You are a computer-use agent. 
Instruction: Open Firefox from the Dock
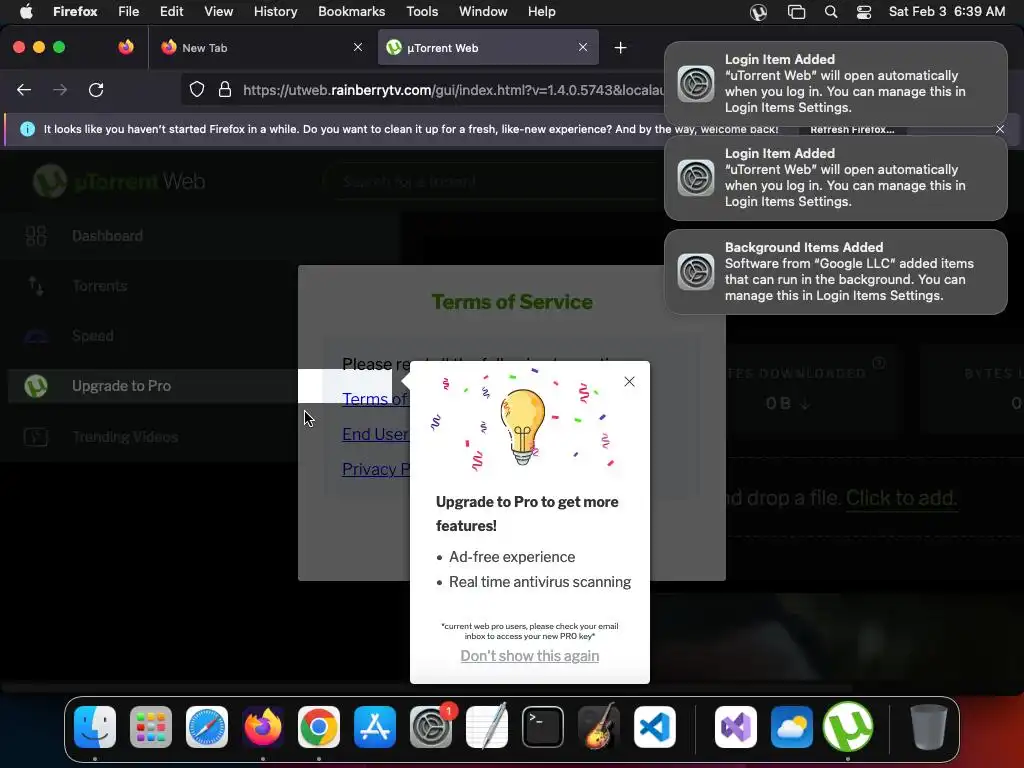(x=263, y=726)
